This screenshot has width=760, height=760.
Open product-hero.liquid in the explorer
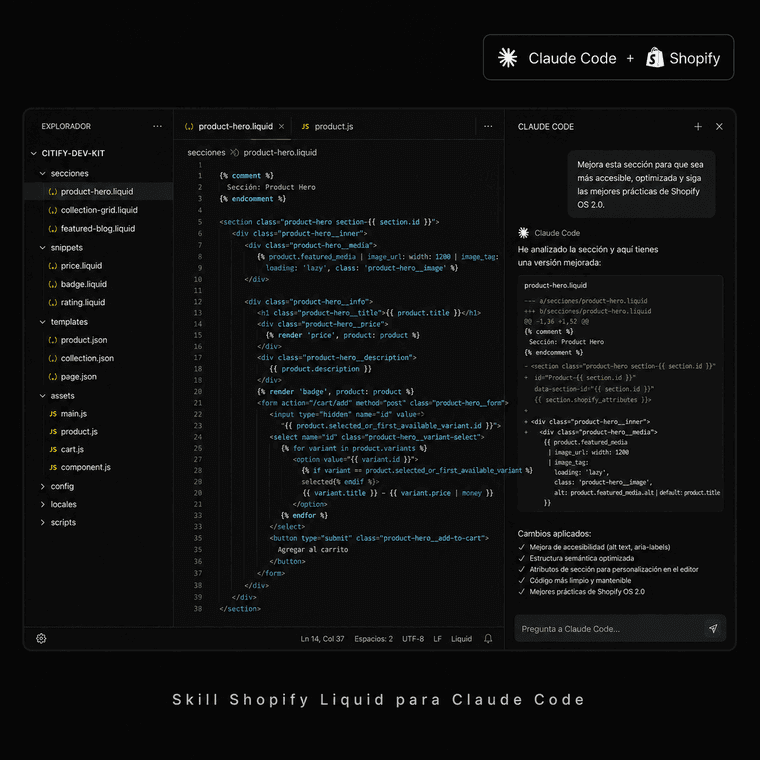point(98,191)
